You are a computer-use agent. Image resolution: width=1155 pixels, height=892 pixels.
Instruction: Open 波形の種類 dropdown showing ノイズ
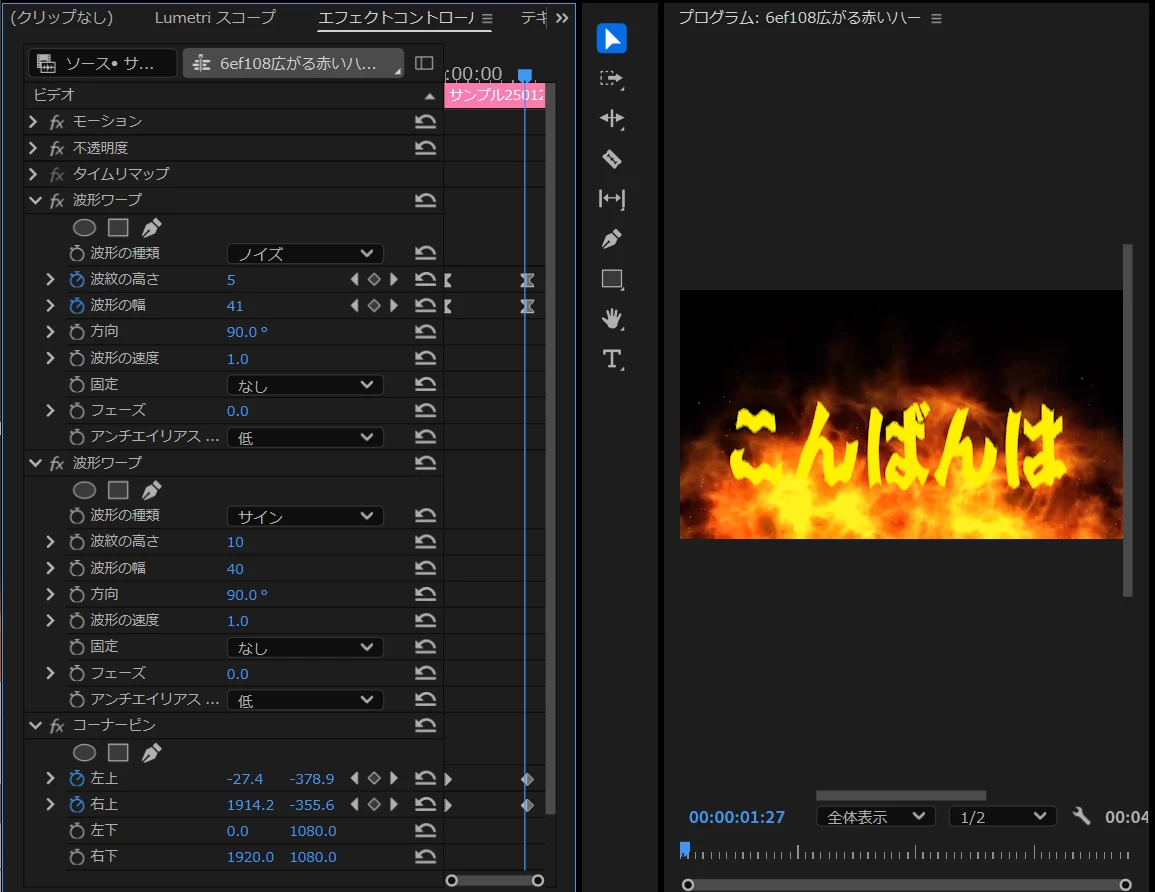(305, 253)
